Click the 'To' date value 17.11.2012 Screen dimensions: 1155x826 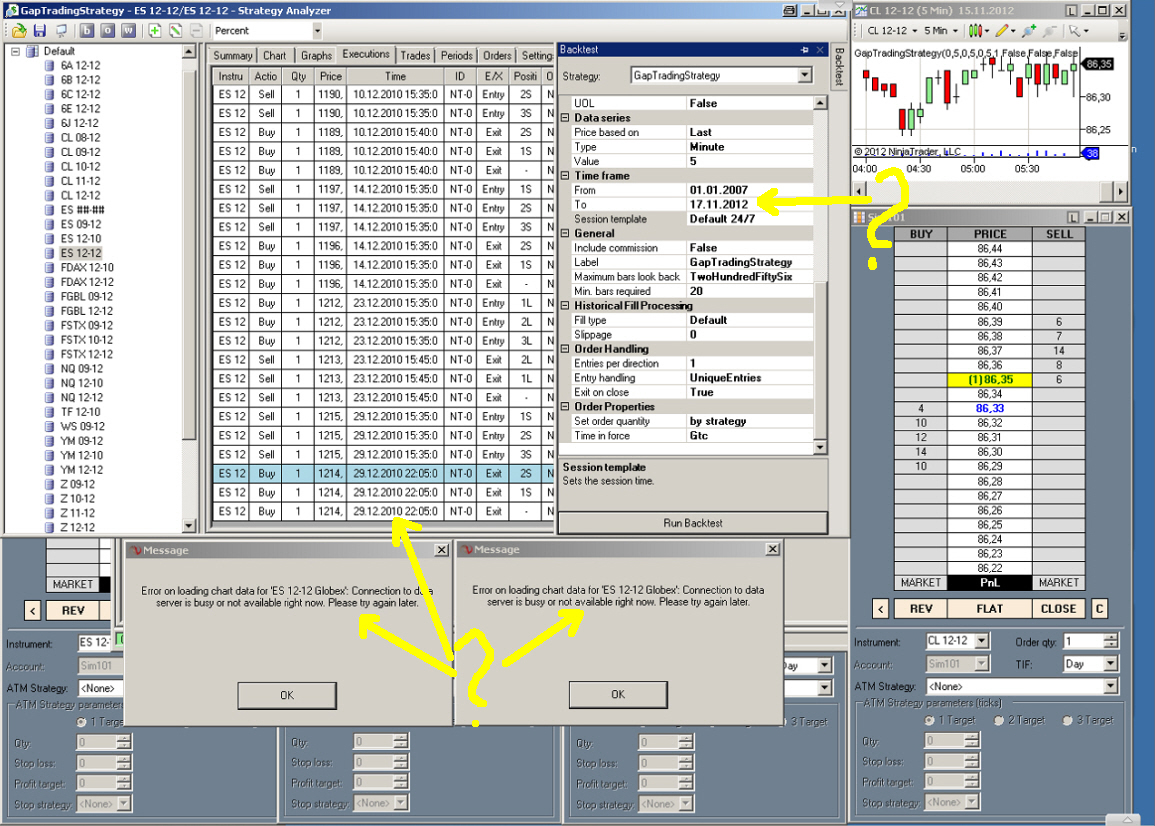(719, 204)
